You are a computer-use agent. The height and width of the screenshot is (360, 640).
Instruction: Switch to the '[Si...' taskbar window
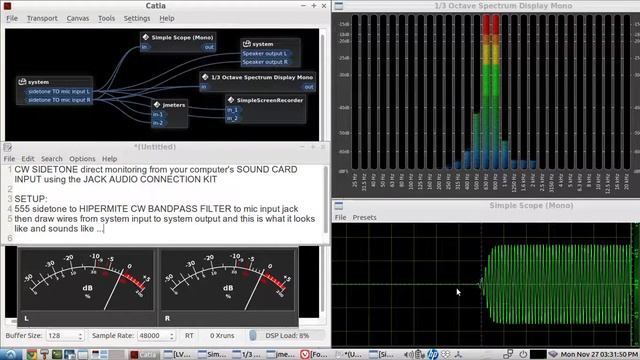tap(383, 354)
